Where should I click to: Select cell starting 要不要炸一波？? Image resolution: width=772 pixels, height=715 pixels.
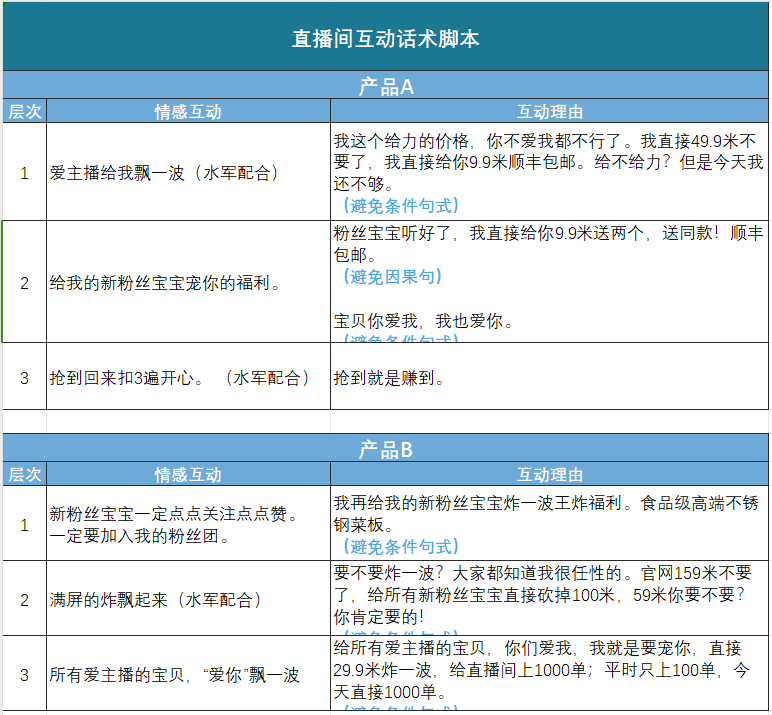[549, 598]
